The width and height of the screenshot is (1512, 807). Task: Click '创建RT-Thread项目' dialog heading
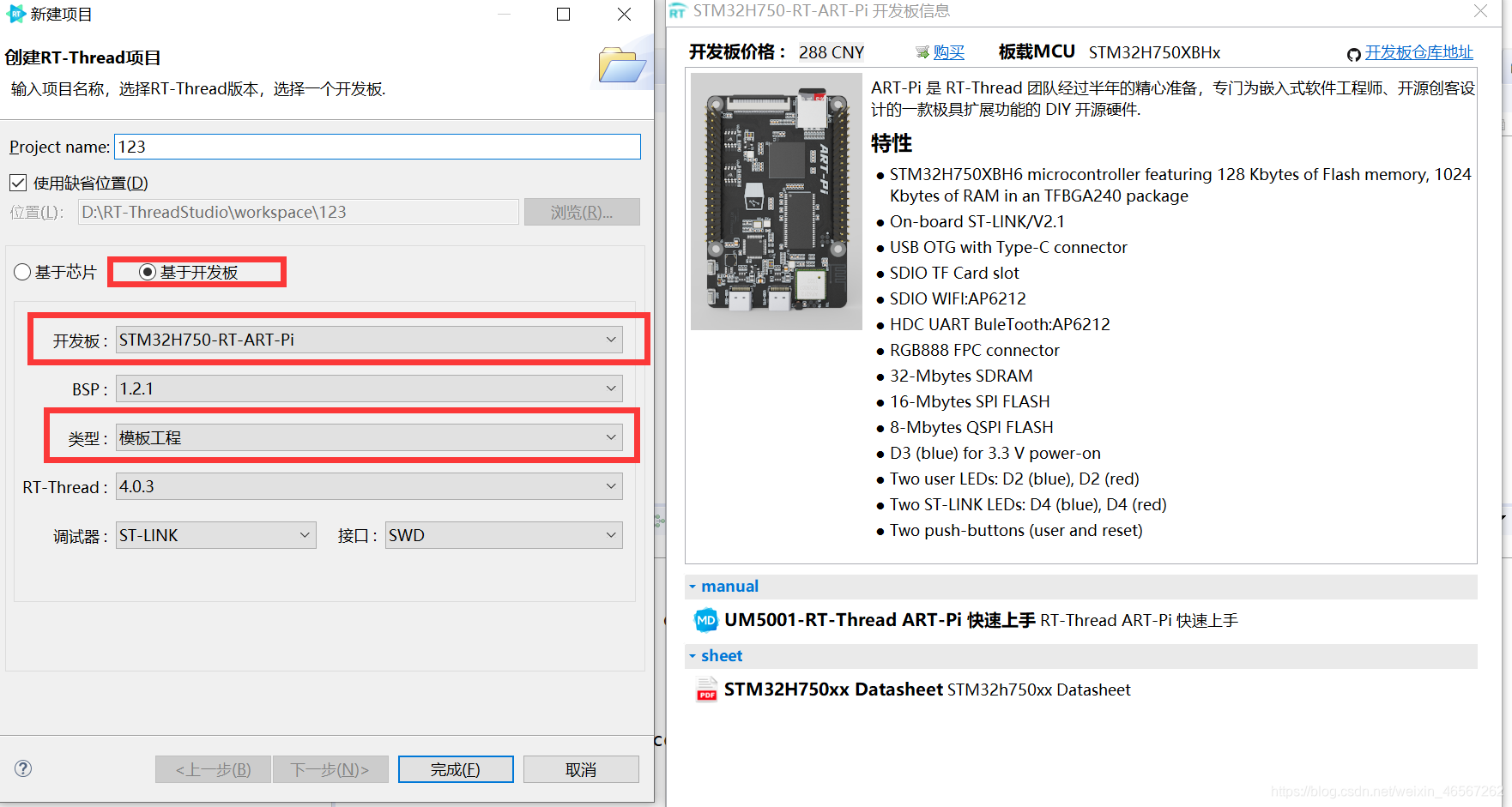[83, 57]
